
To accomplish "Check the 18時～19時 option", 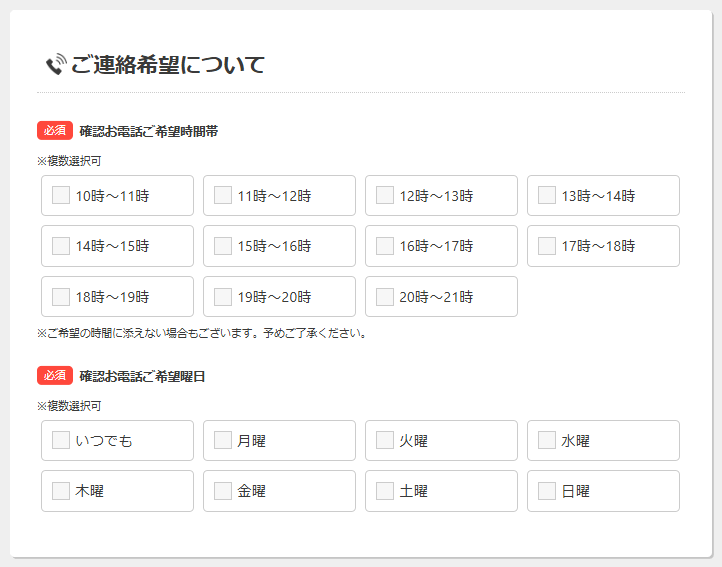I will [61, 297].
